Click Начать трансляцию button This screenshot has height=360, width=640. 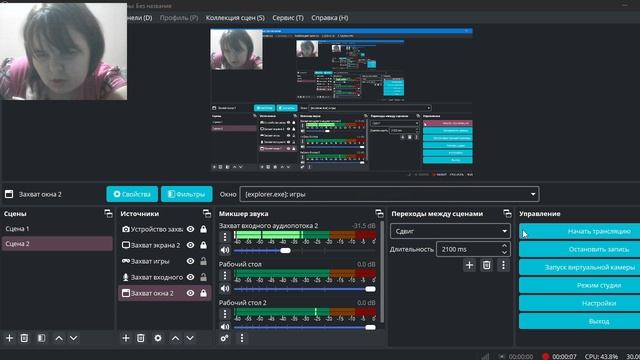coord(580,231)
